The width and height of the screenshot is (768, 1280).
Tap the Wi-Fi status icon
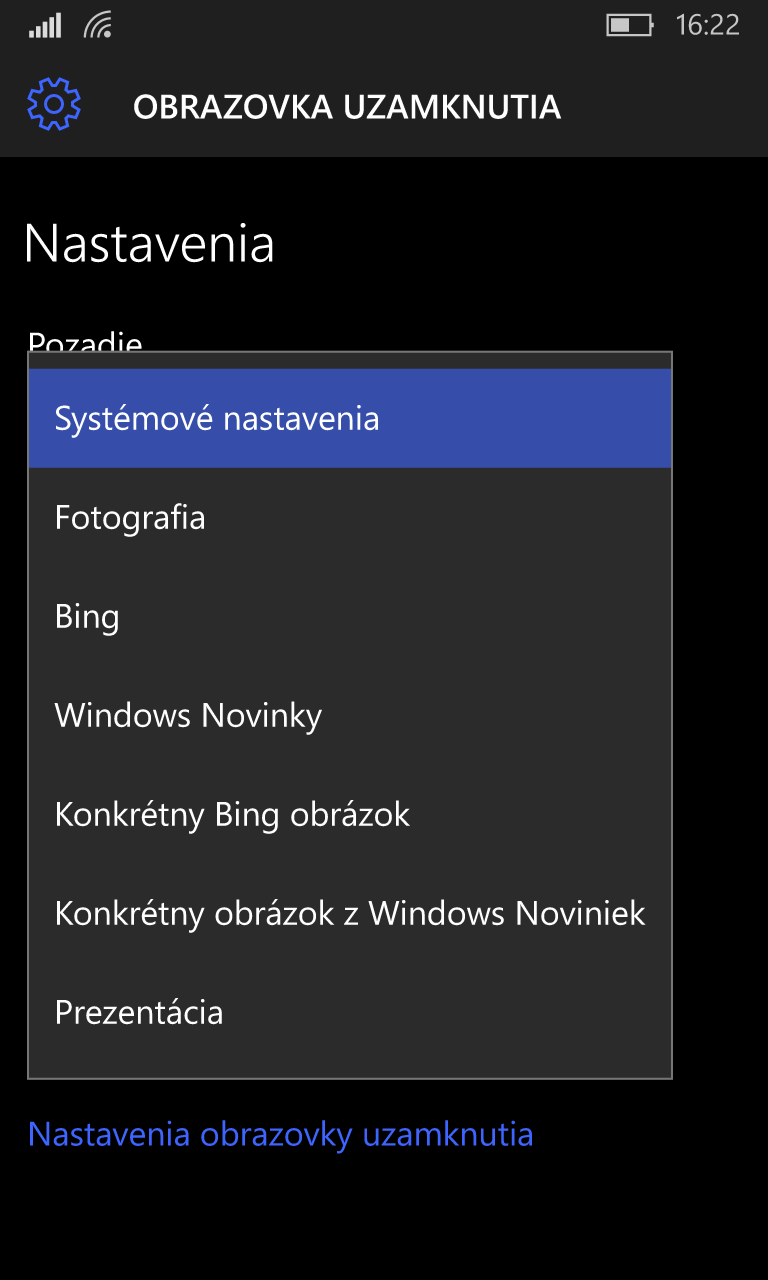[98, 25]
